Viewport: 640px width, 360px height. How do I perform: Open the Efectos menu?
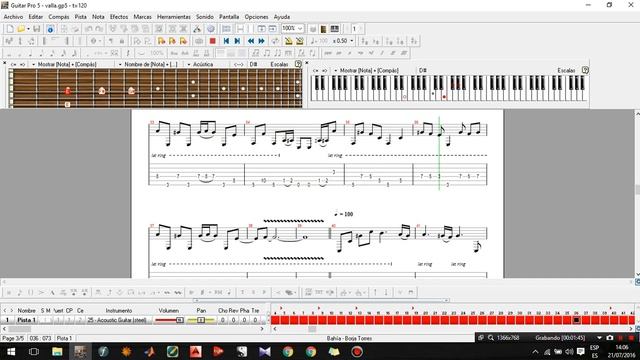click(x=119, y=17)
